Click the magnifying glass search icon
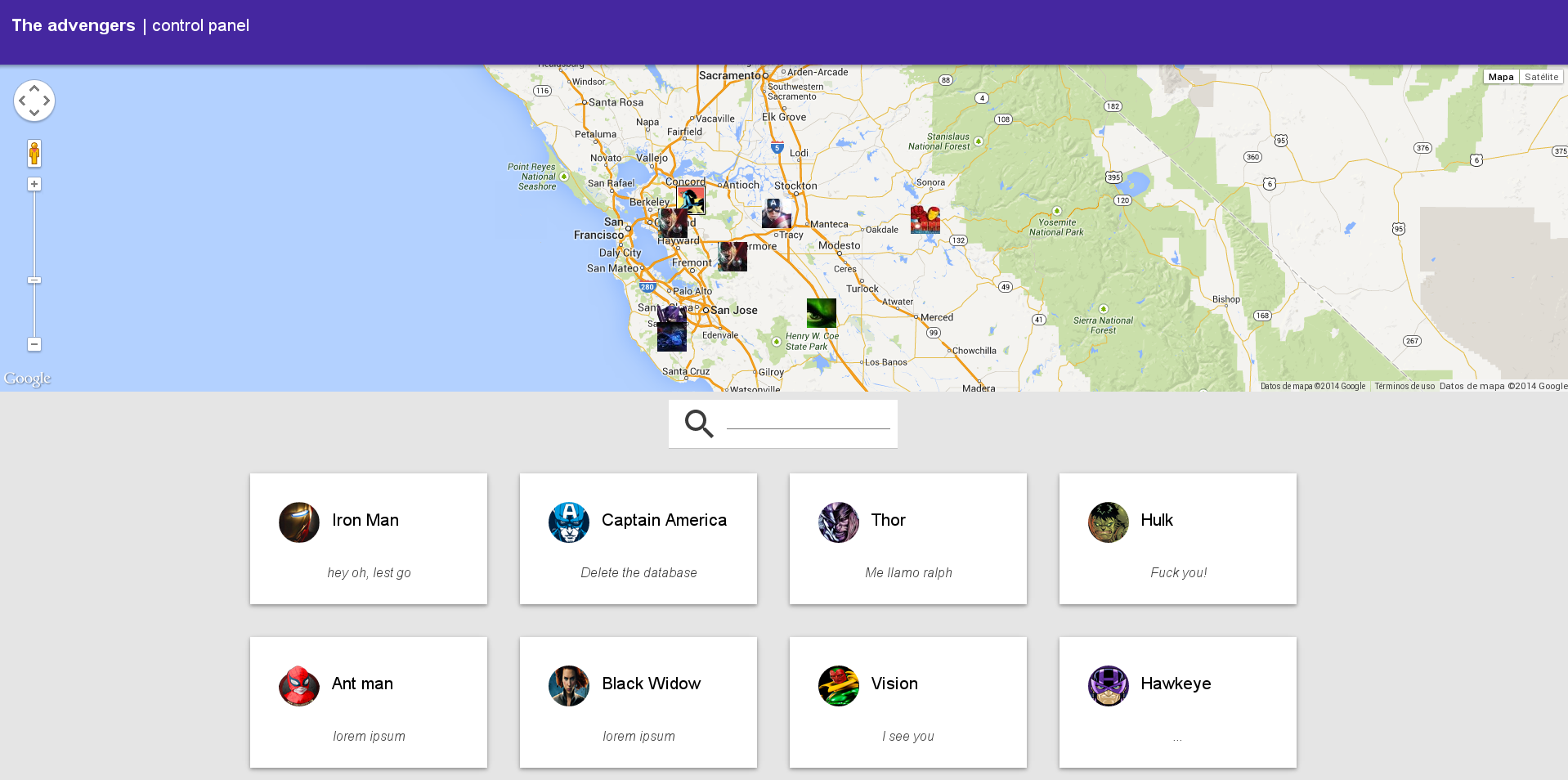1568x780 pixels. (699, 424)
